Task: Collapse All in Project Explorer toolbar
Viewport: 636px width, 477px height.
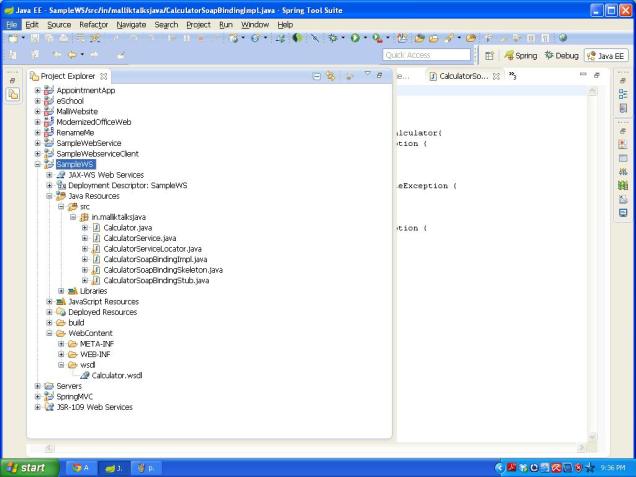Action: 317,76
